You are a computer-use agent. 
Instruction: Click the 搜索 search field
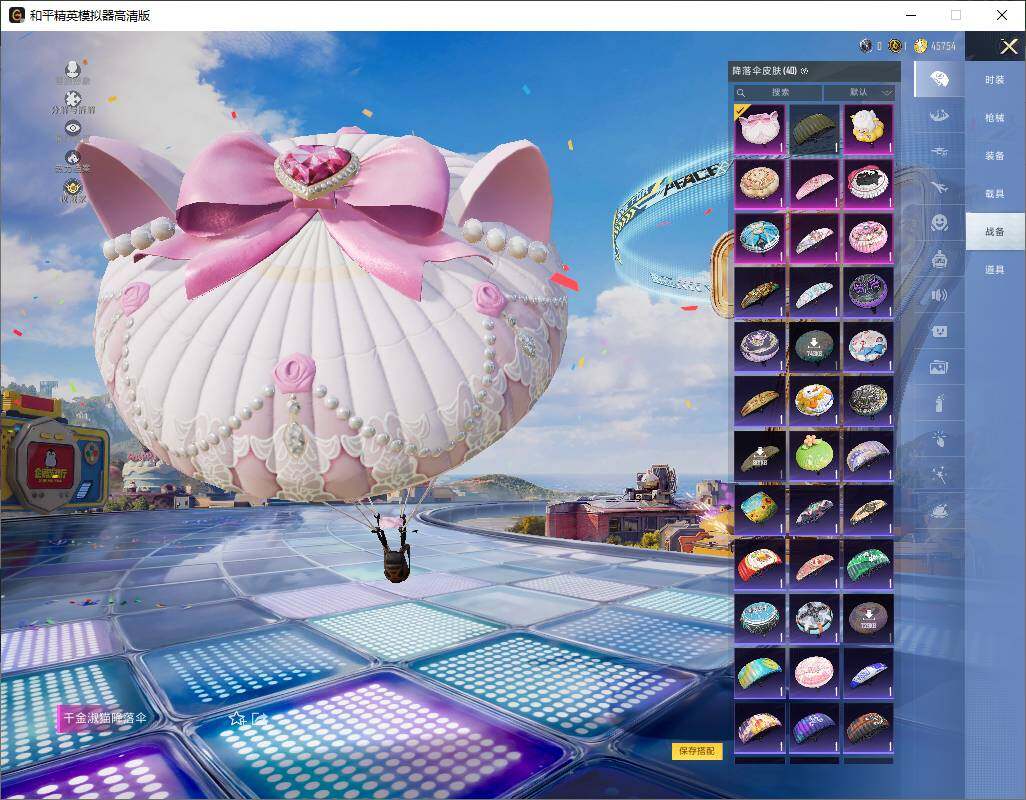click(780, 92)
